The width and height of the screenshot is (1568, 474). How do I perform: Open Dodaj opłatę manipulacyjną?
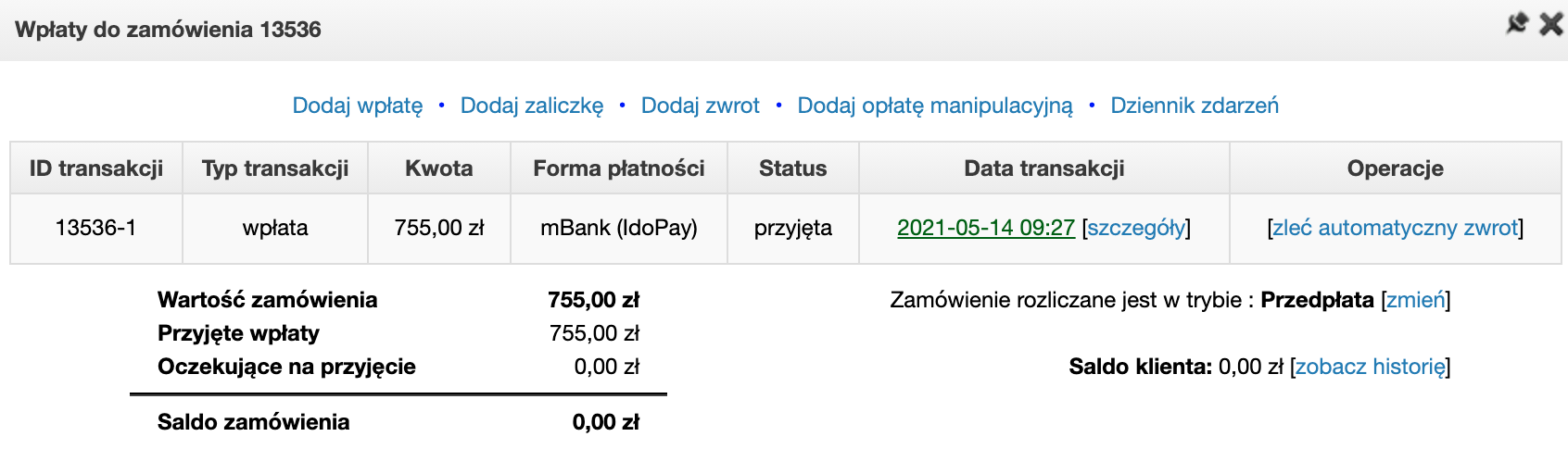click(935, 106)
